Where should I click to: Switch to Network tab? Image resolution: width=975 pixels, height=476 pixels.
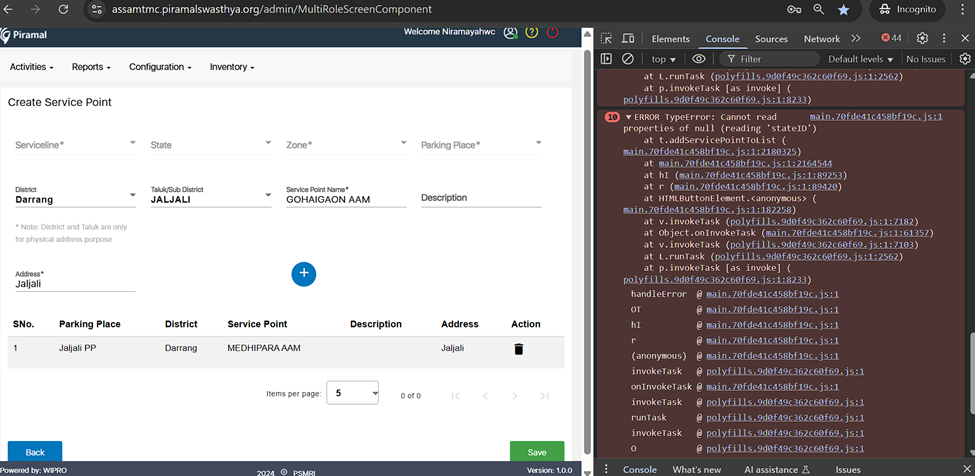(x=822, y=39)
